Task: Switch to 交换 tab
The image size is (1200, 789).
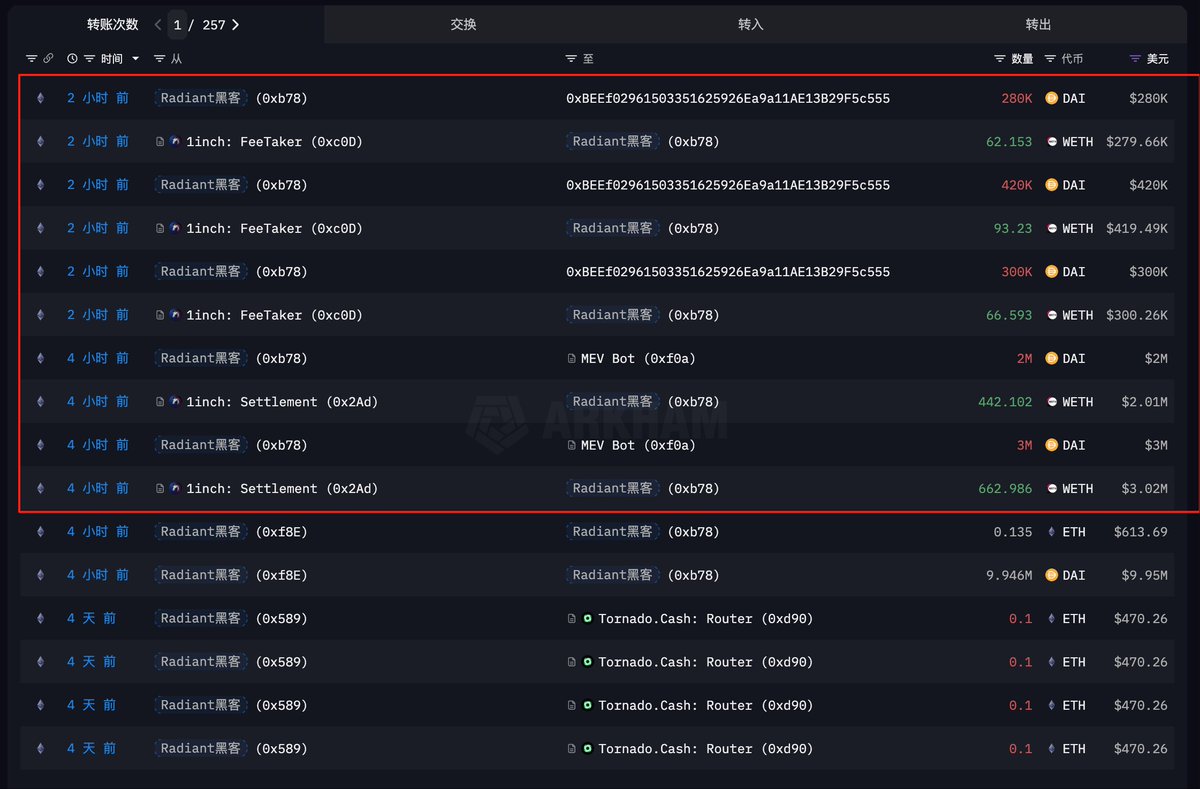Action: (463, 24)
